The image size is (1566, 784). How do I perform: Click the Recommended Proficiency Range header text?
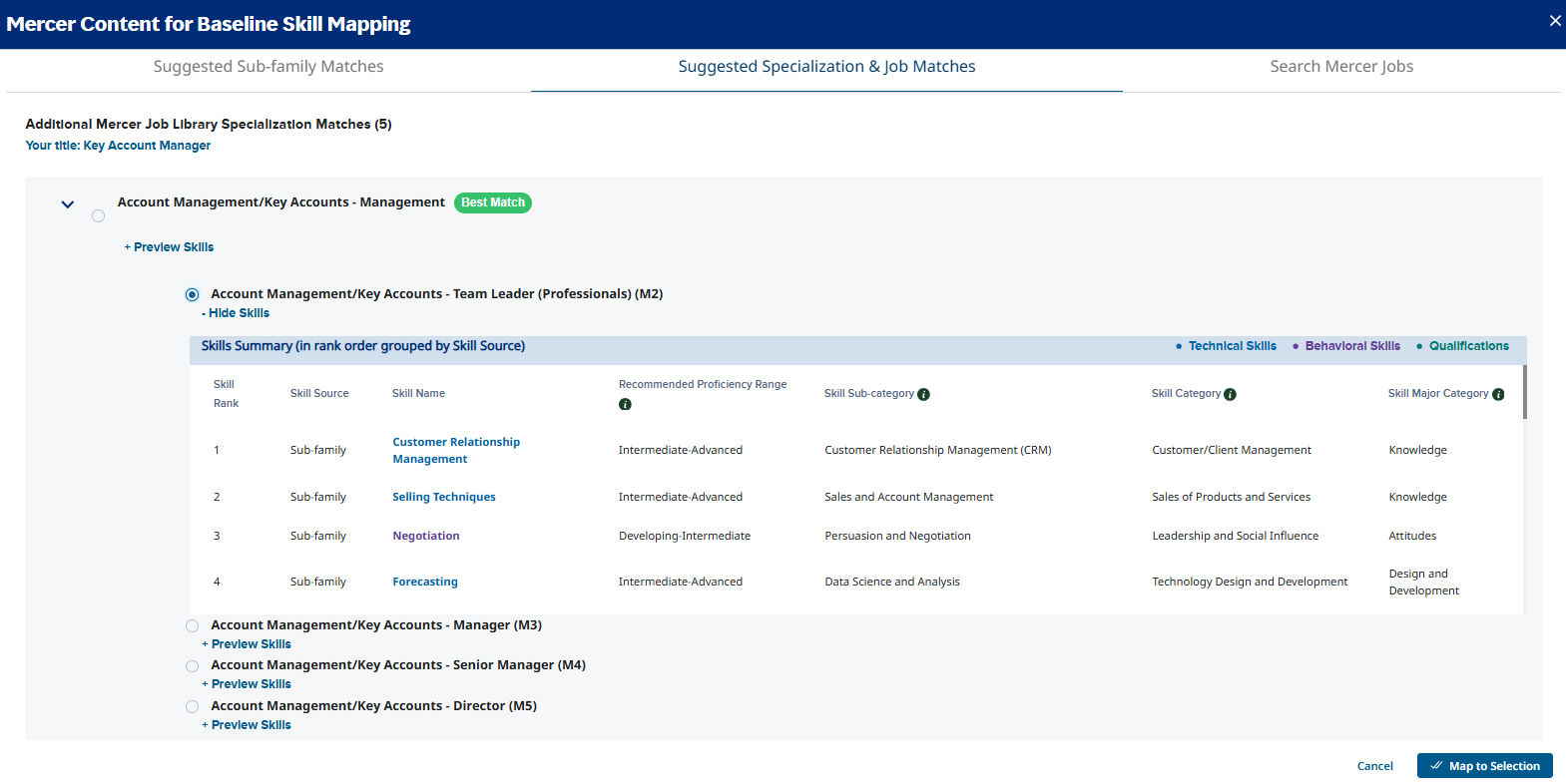point(703,384)
